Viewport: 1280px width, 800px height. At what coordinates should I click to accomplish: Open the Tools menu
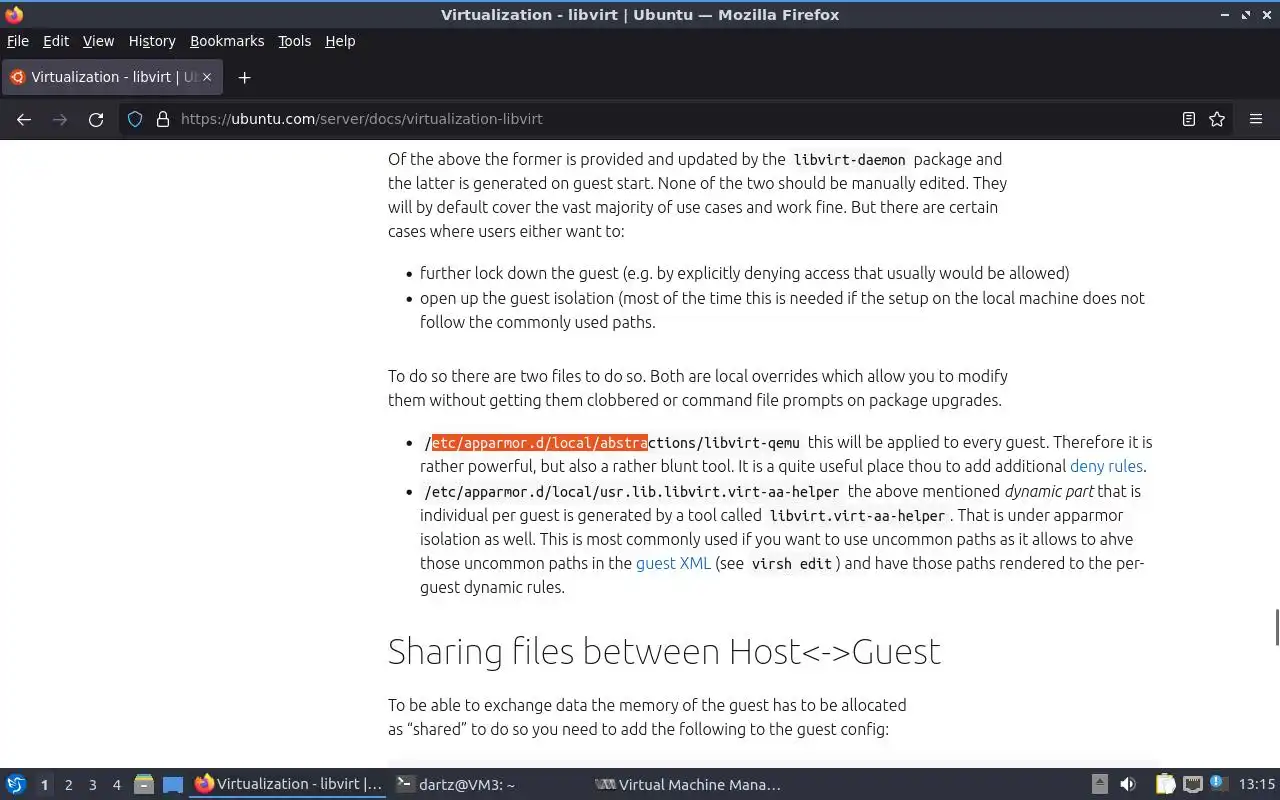(294, 41)
